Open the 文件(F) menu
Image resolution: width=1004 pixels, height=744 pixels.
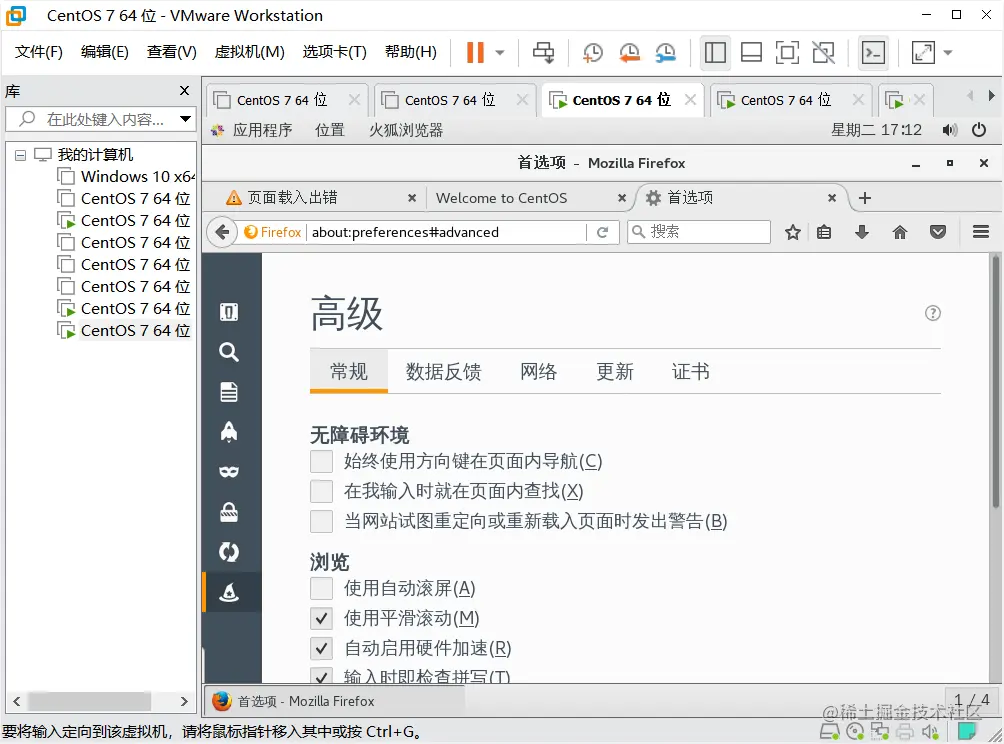(x=38, y=52)
